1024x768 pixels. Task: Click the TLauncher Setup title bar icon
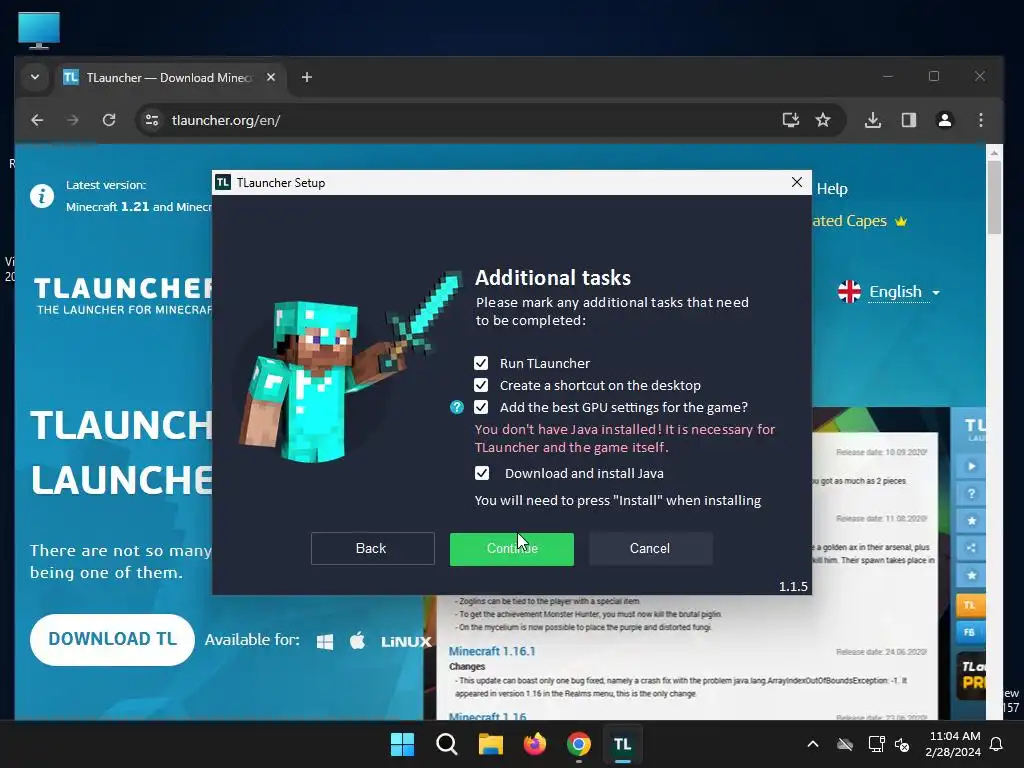pos(223,182)
